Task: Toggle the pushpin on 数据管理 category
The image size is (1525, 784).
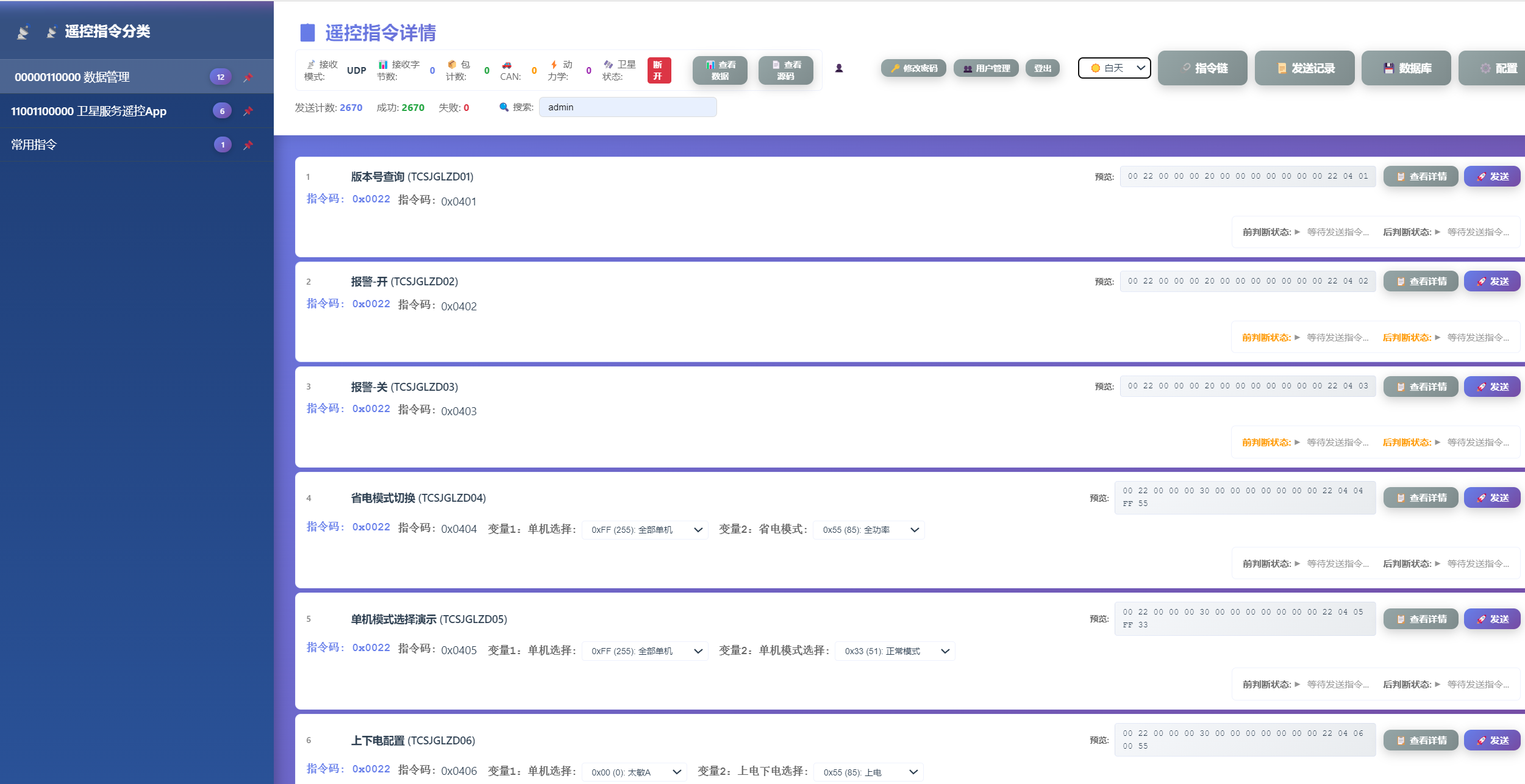Action: (x=248, y=76)
